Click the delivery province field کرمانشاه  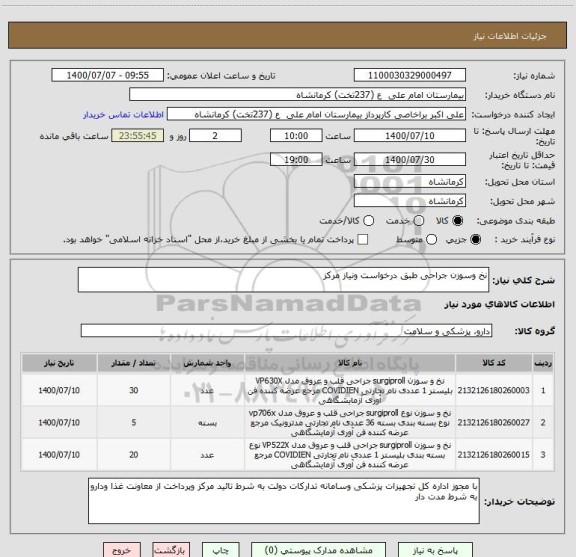pyautogui.click(x=410, y=182)
